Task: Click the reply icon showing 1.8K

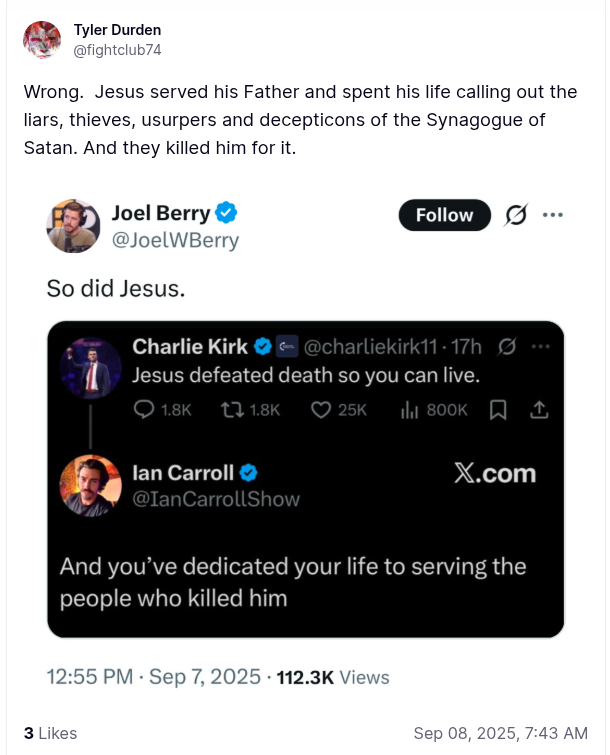Action: (143, 410)
